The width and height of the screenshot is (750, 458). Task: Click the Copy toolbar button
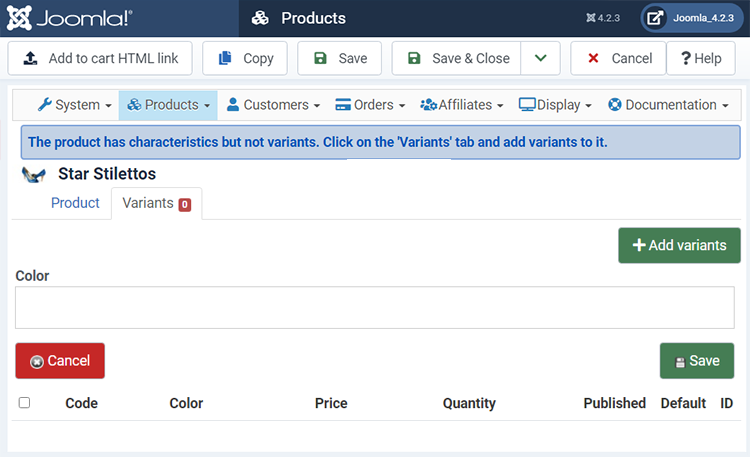[245, 58]
